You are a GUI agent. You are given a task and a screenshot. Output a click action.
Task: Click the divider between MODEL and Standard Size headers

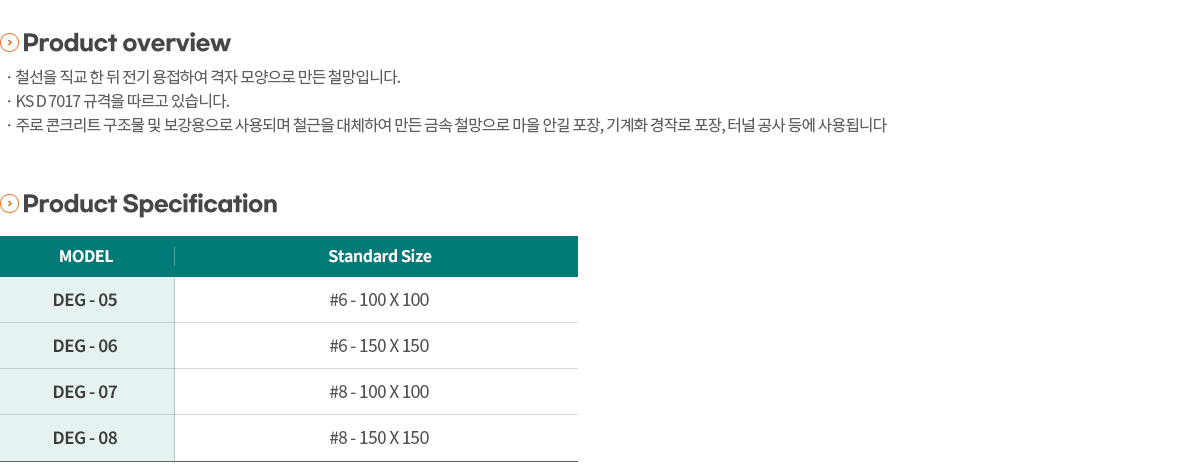coord(174,256)
